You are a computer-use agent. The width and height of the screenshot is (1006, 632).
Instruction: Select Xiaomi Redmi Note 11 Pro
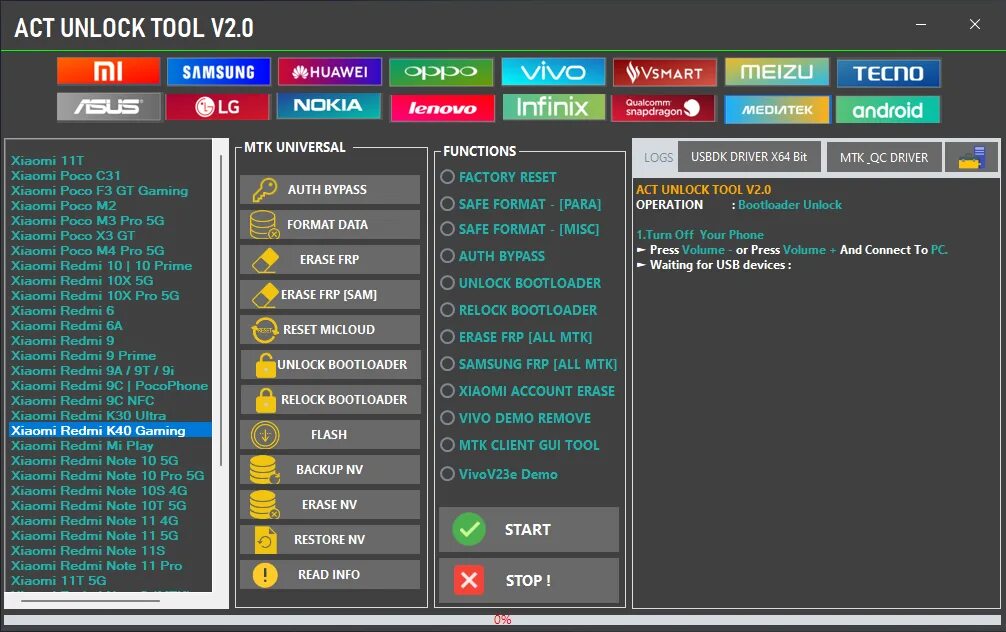coord(96,566)
